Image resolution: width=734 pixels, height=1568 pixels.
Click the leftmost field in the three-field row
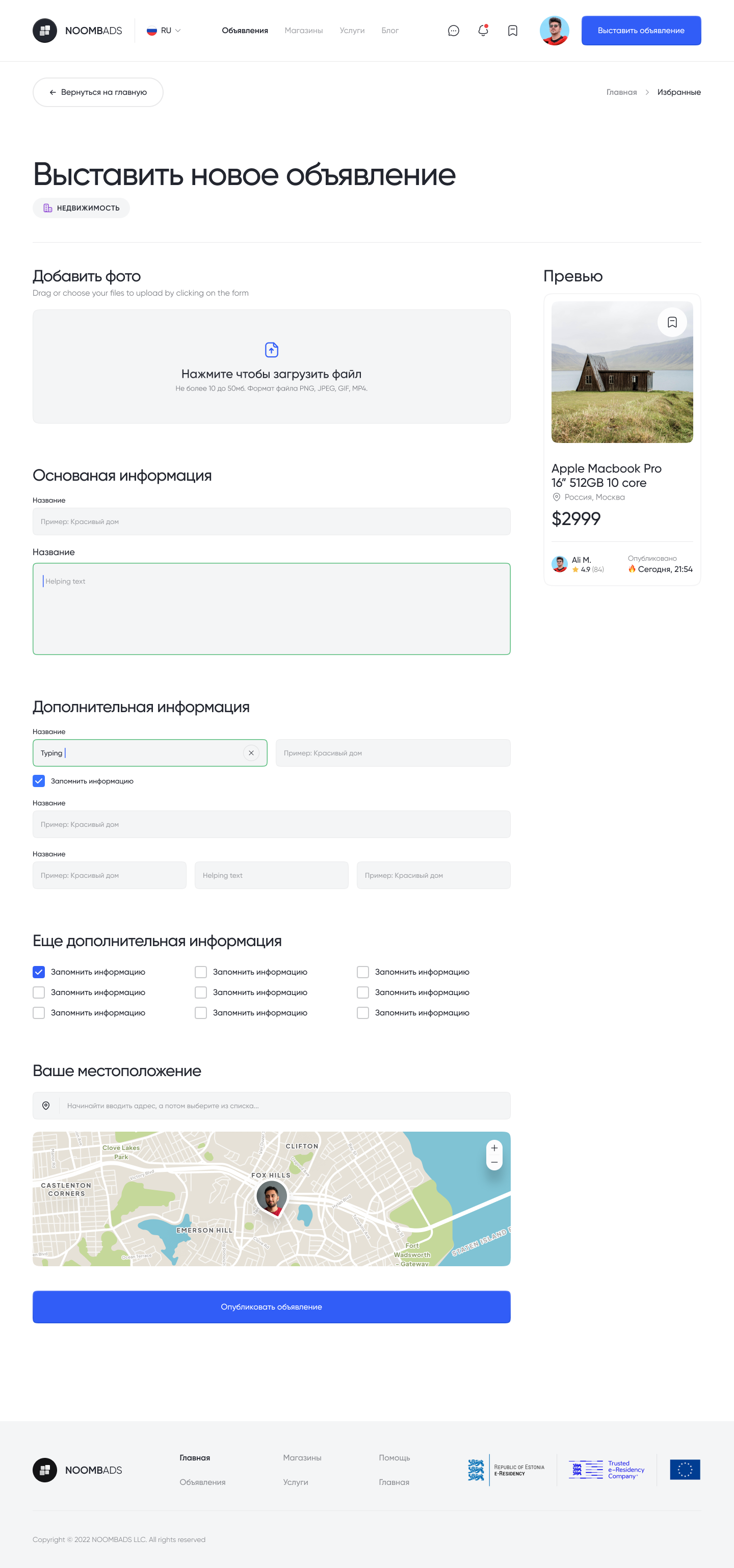[110, 875]
